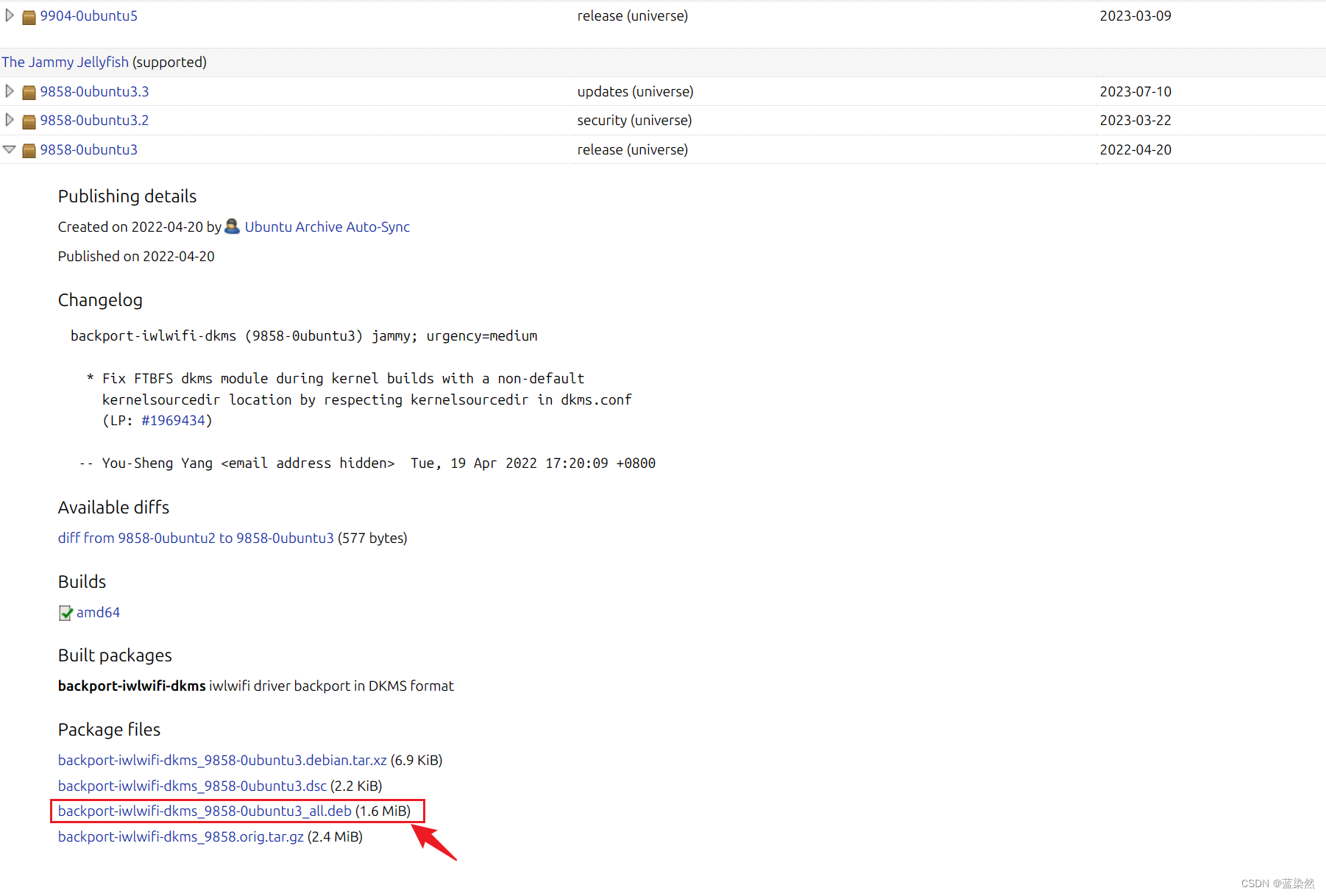
Task: Open Ubuntu Archive Auto-Sync profile link
Action: (327, 227)
